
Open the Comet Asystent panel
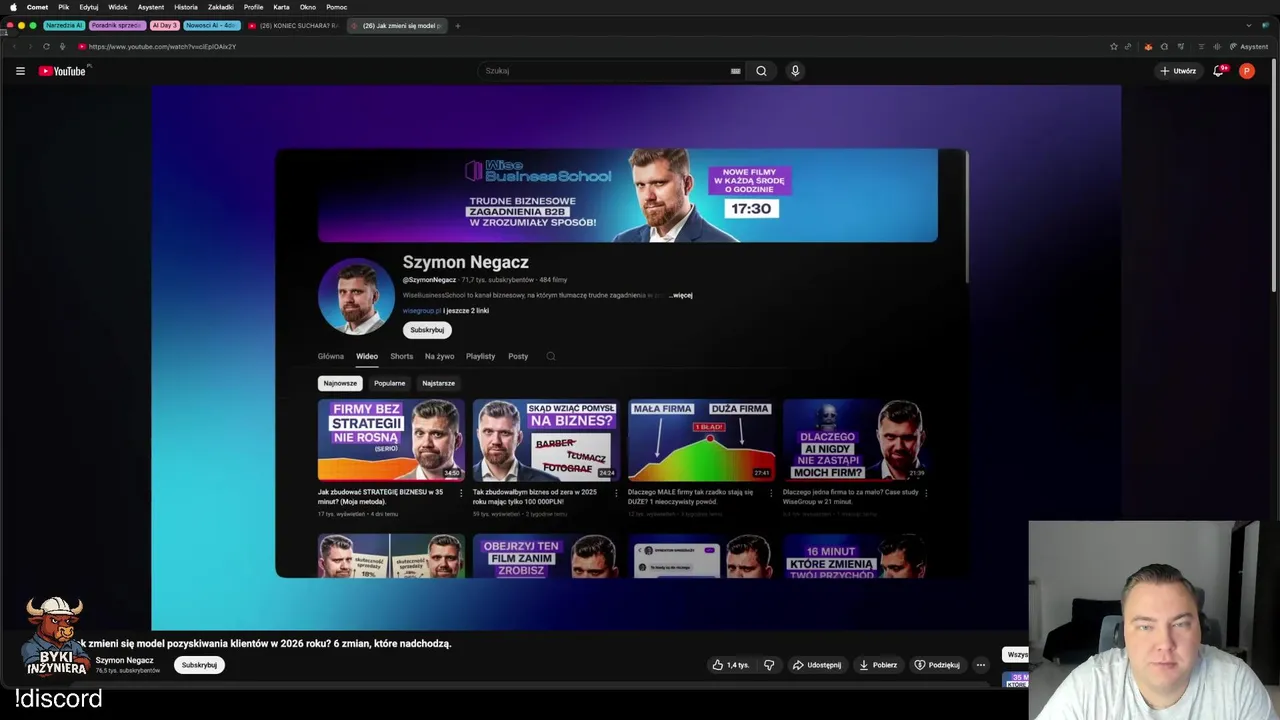click(x=1248, y=46)
